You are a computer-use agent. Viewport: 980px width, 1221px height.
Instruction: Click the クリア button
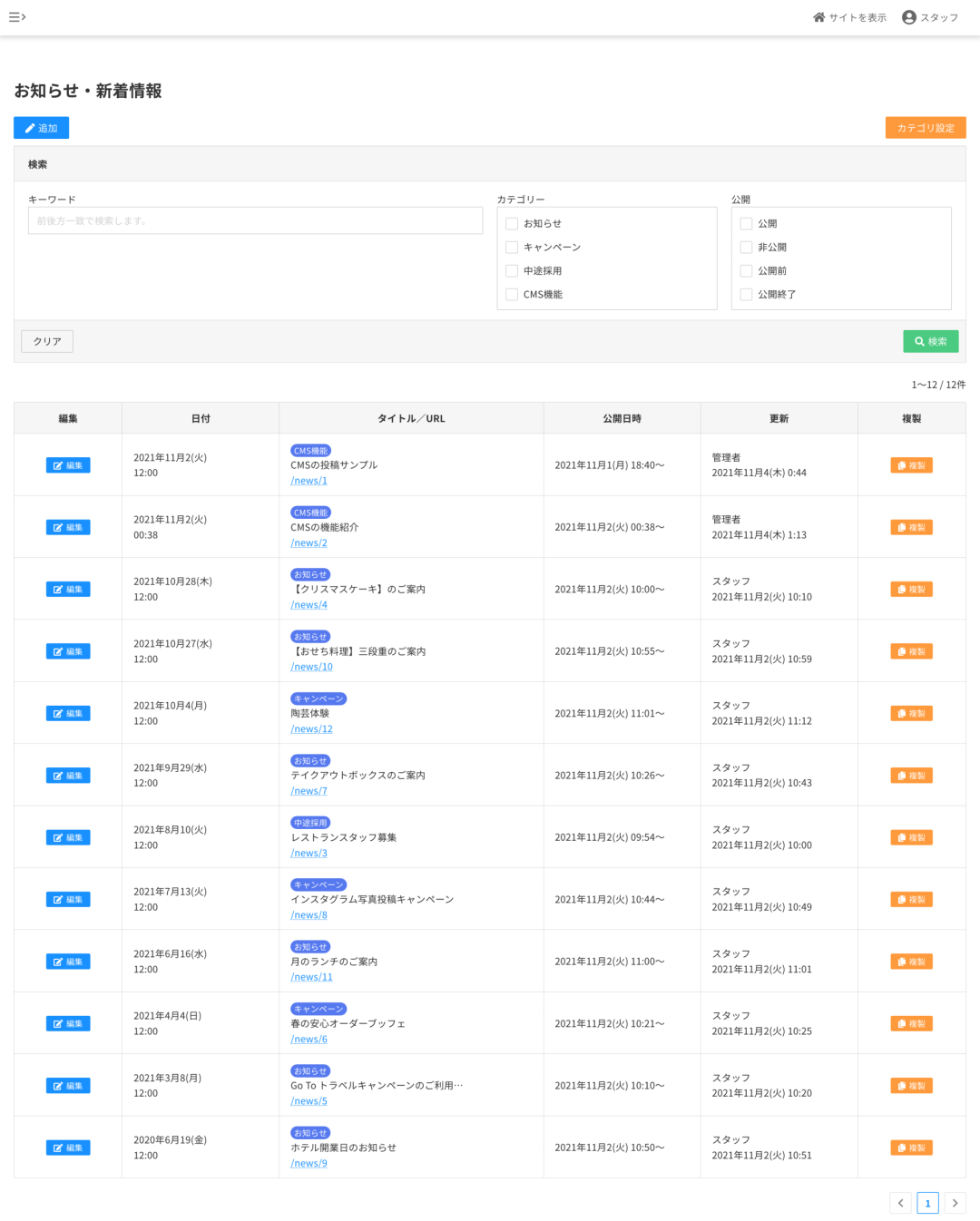pos(47,341)
